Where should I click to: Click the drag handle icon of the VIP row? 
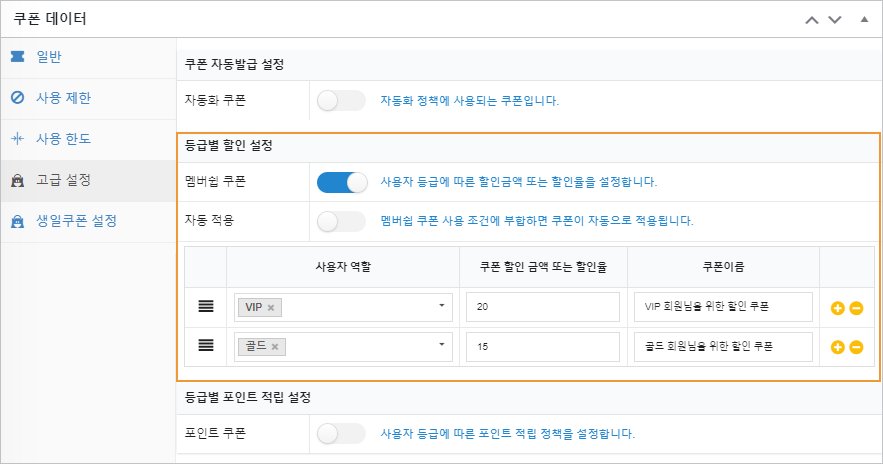click(206, 306)
